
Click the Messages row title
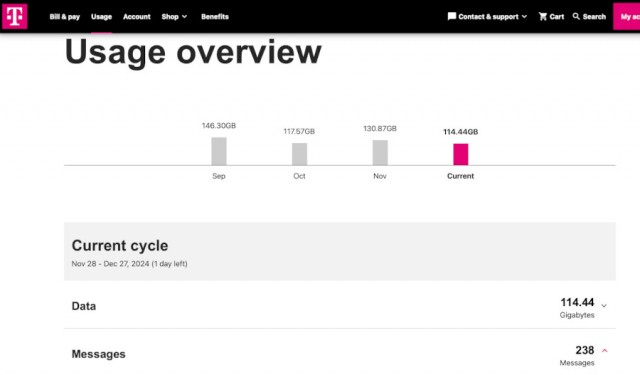coord(98,354)
